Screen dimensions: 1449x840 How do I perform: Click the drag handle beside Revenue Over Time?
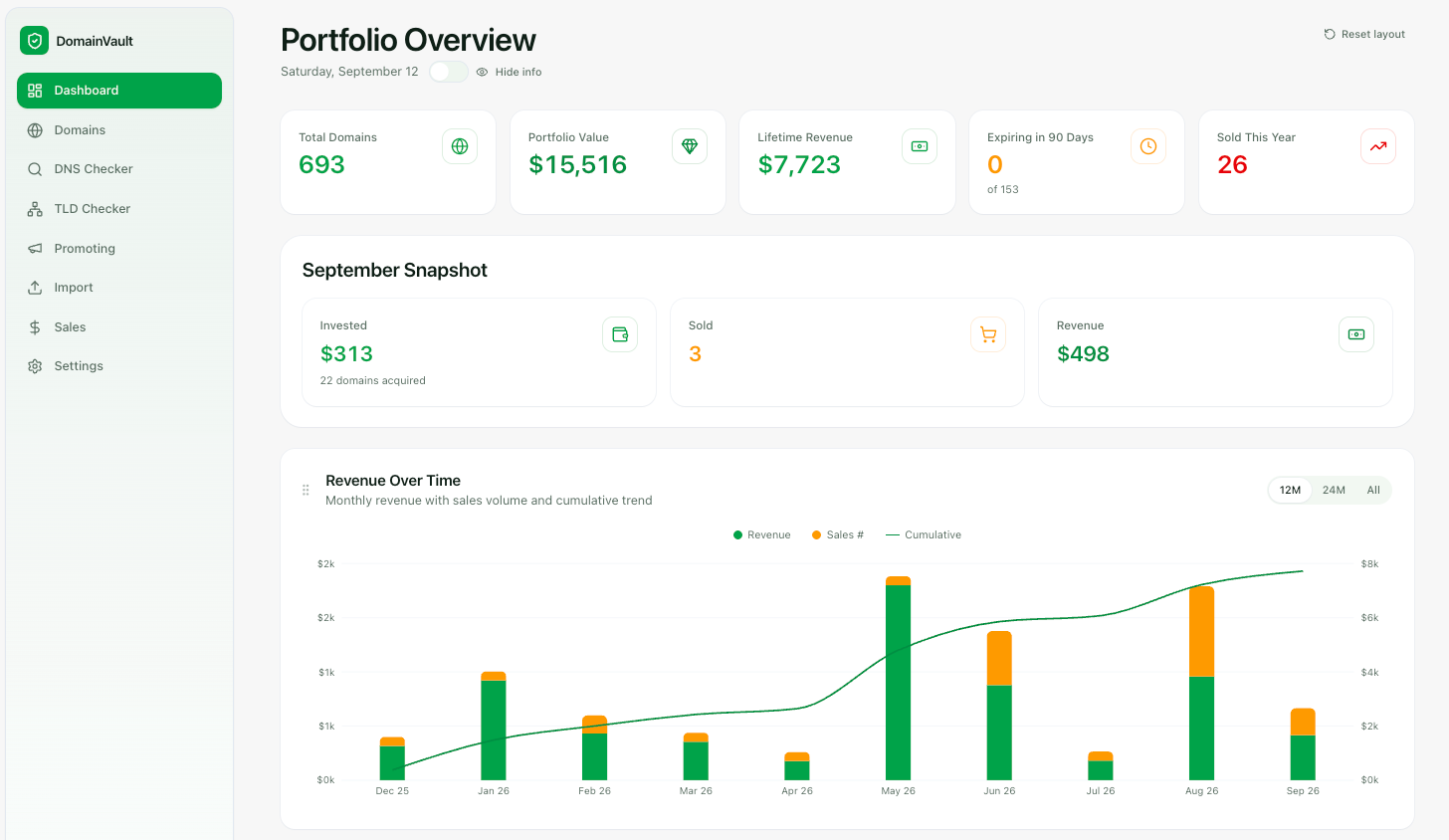[306, 490]
